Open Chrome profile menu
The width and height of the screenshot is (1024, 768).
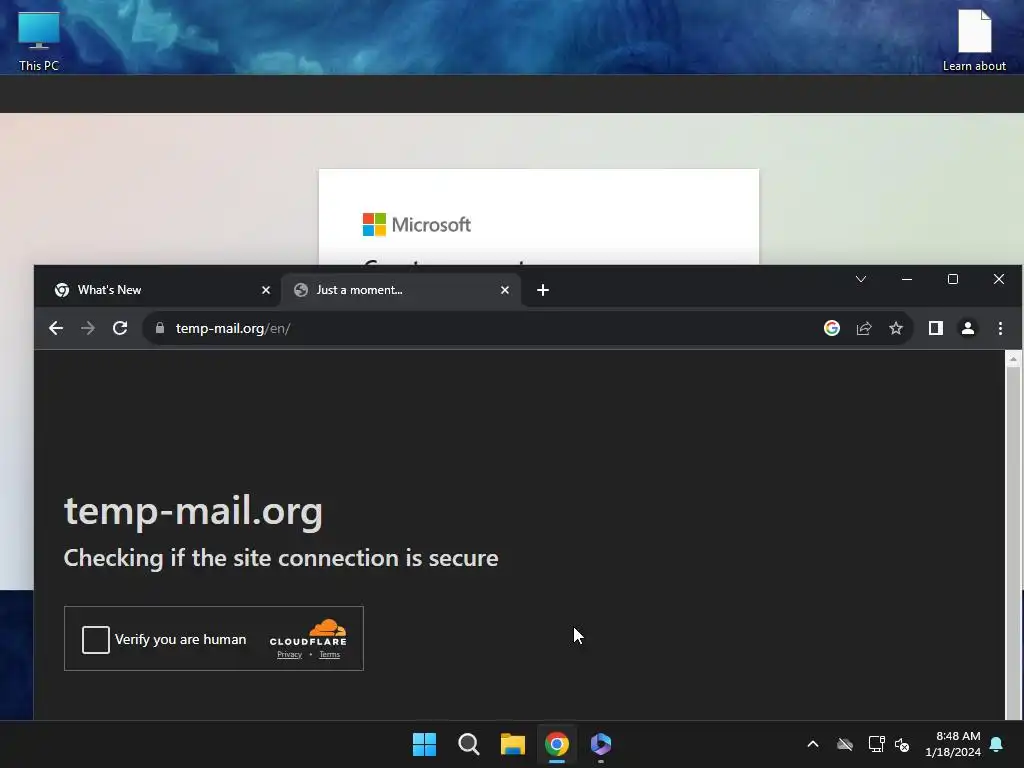(968, 328)
